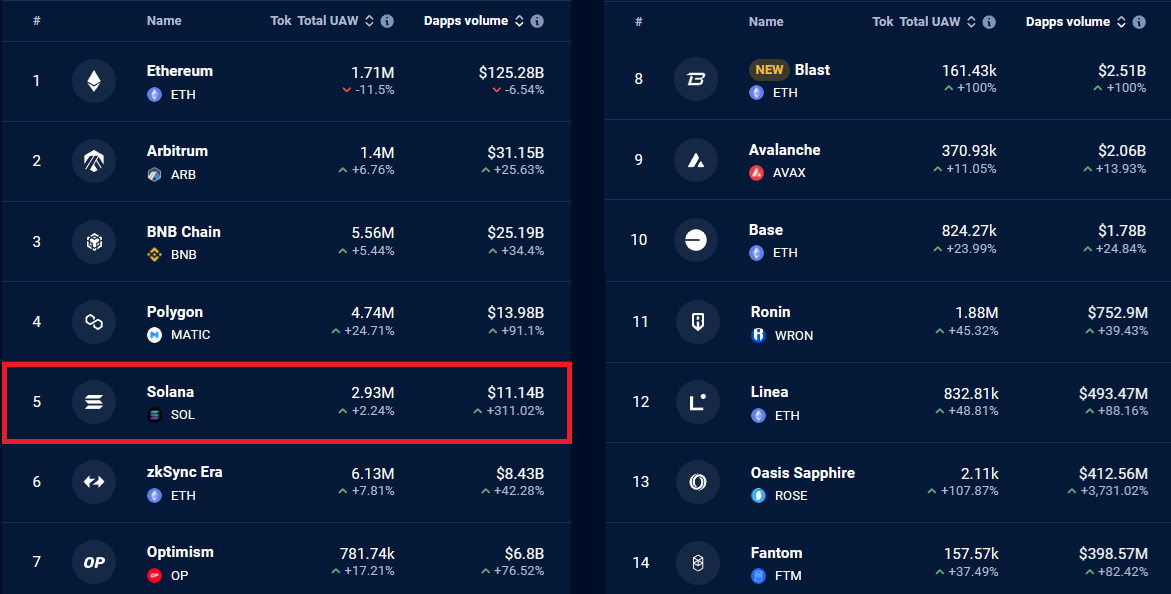Click the Oasis Sapphire logo icon
Viewport: 1171px width, 594px height.
click(x=696, y=482)
